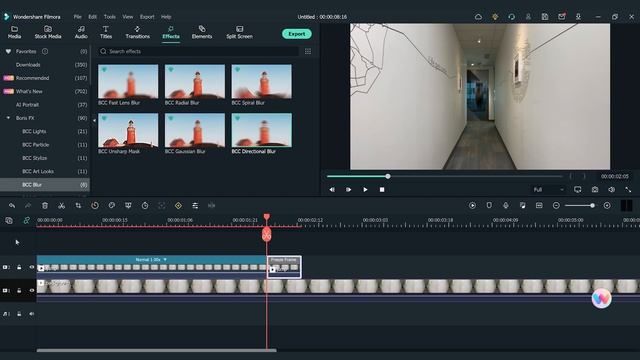Open the Split Screen tab

tap(240, 32)
